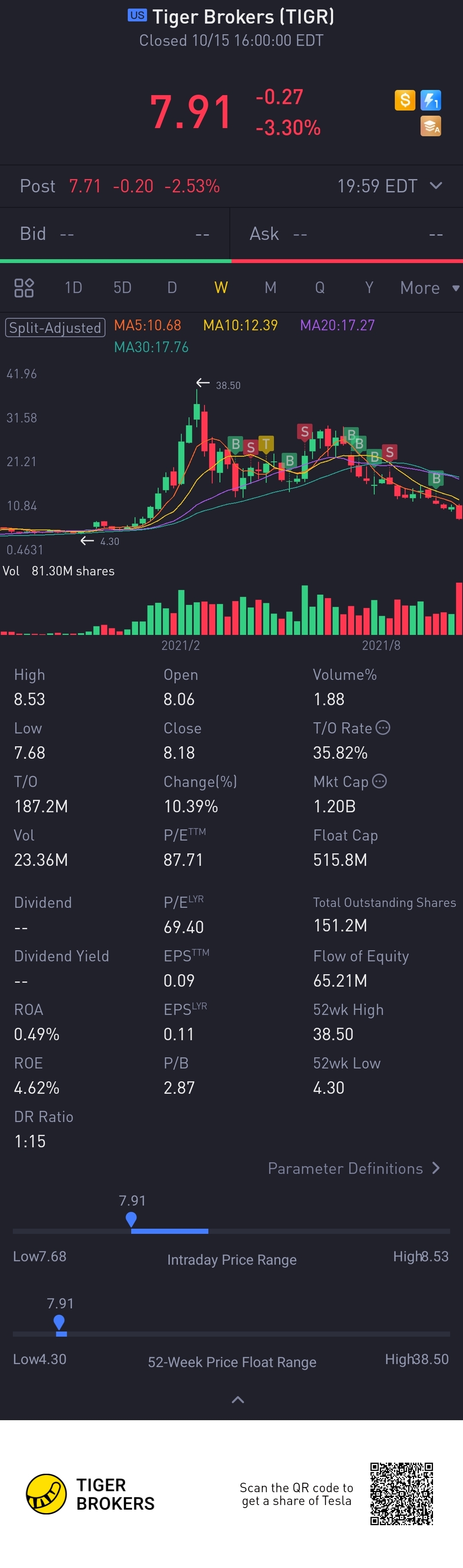Tap the stacked coins icon
The height and width of the screenshot is (1568, 463).
pyautogui.click(x=431, y=126)
